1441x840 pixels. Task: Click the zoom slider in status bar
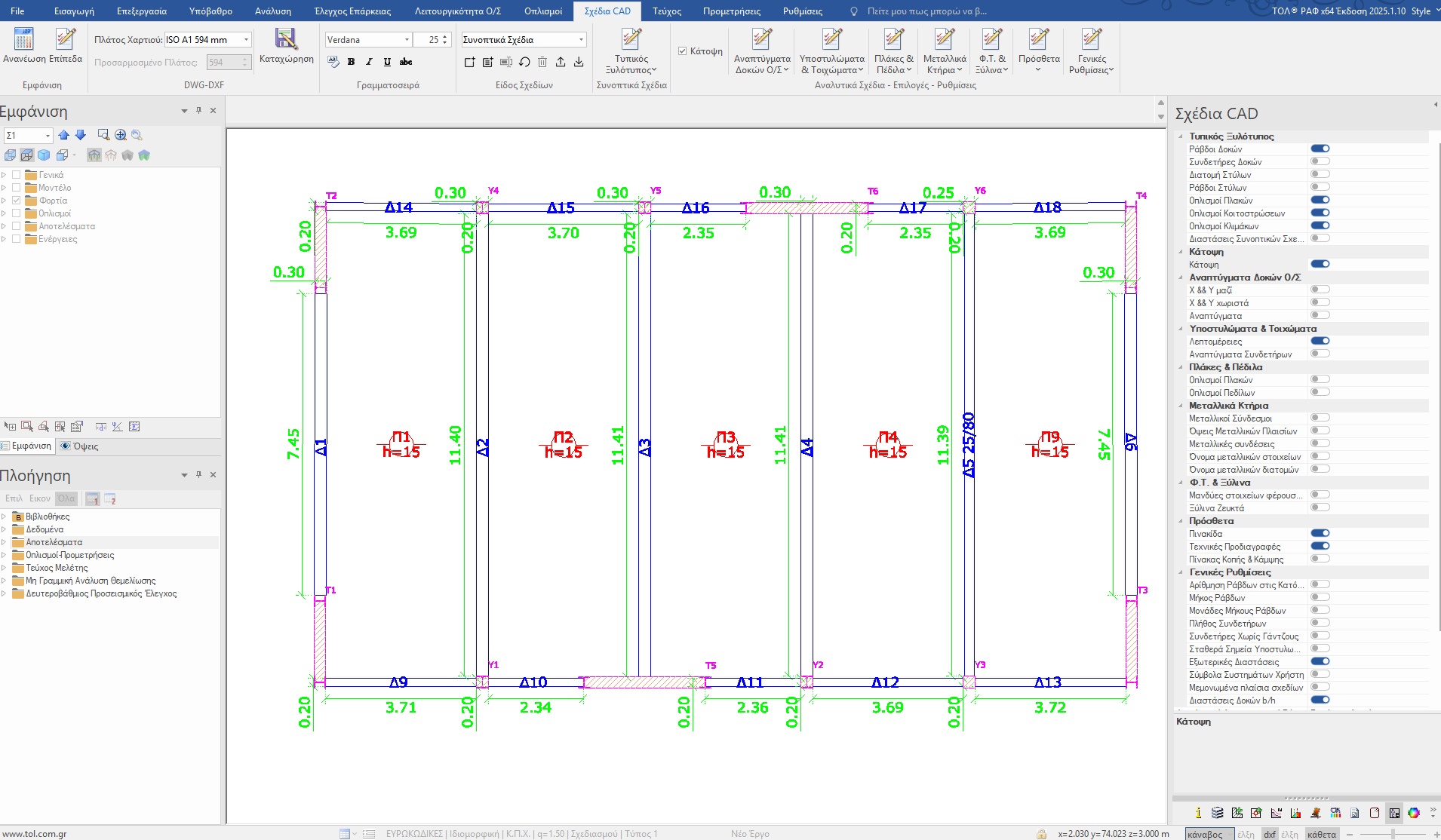click(x=1392, y=834)
